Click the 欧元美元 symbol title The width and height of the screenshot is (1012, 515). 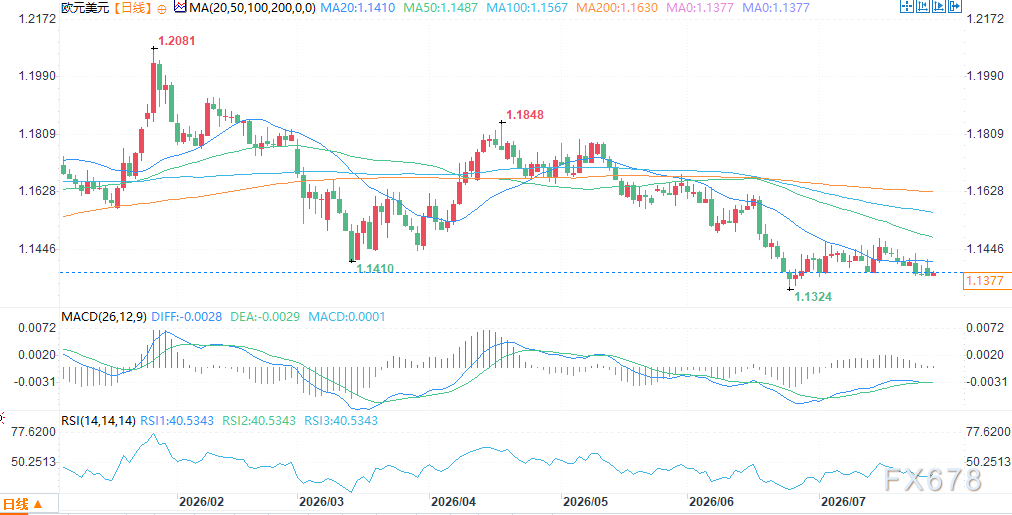point(84,8)
